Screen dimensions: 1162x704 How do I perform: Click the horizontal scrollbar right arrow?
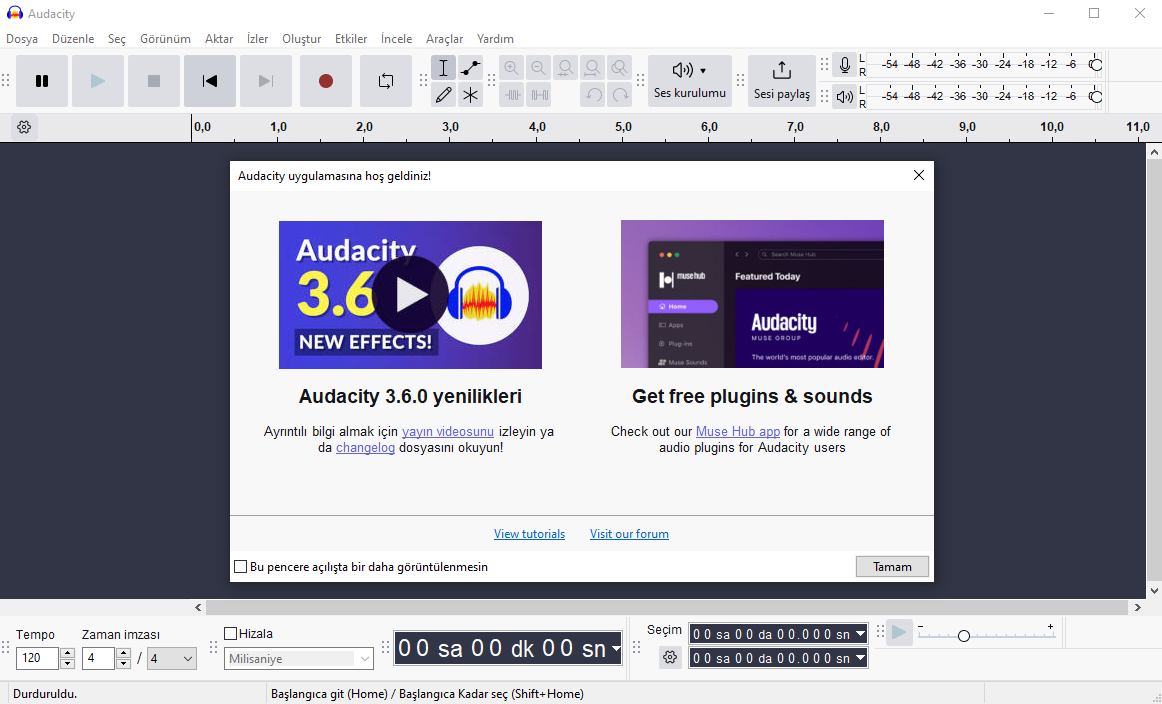click(x=1138, y=608)
